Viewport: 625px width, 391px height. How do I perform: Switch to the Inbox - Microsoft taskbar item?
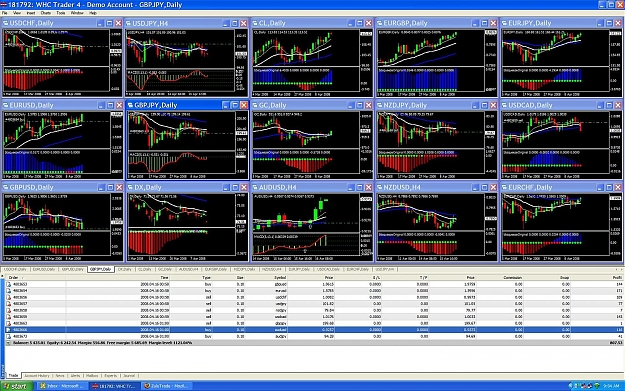[x=62, y=386]
